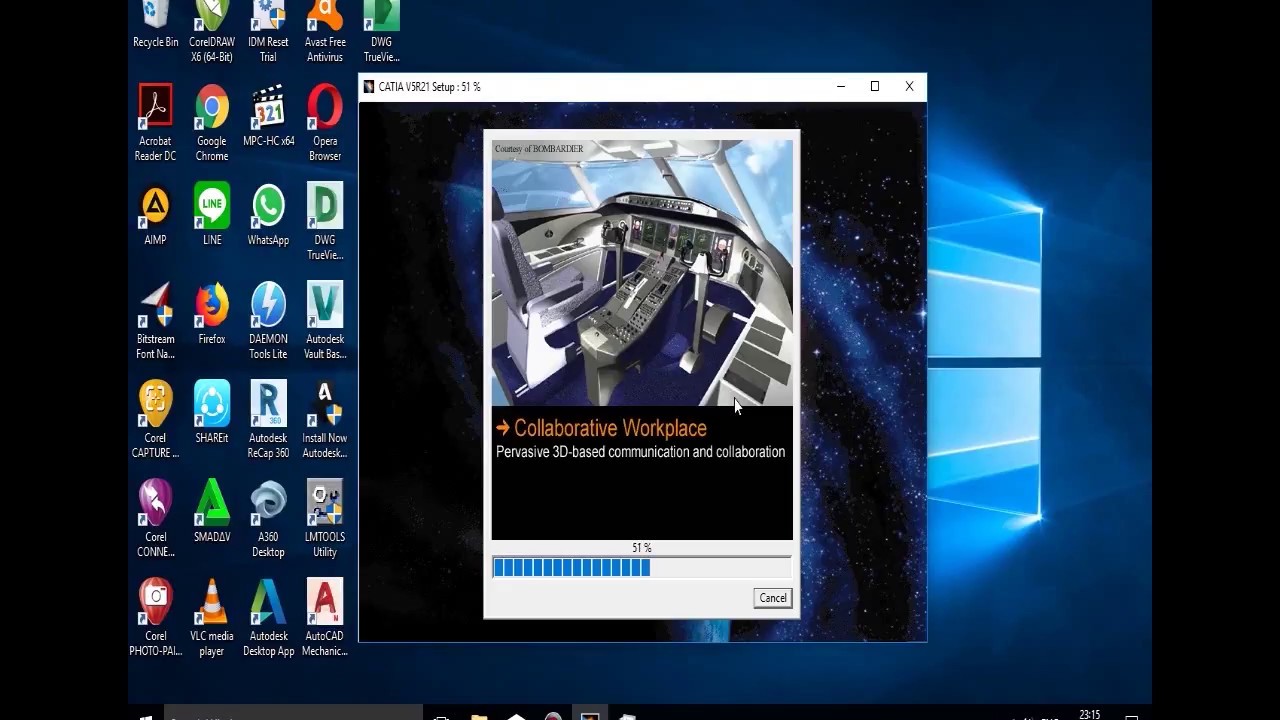This screenshot has width=1280, height=720.
Task: Open SHAREit desktop shortcut
Action: tap(212, 413)
